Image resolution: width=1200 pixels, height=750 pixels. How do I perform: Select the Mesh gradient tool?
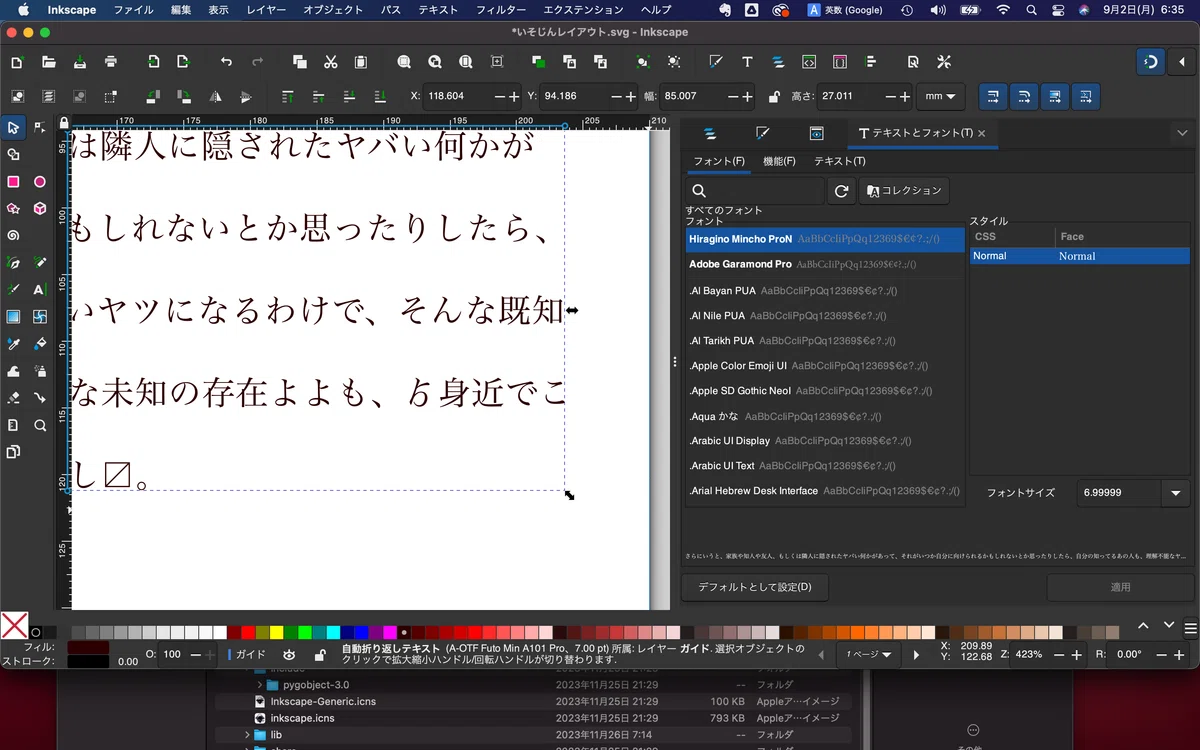pos(40,317)
